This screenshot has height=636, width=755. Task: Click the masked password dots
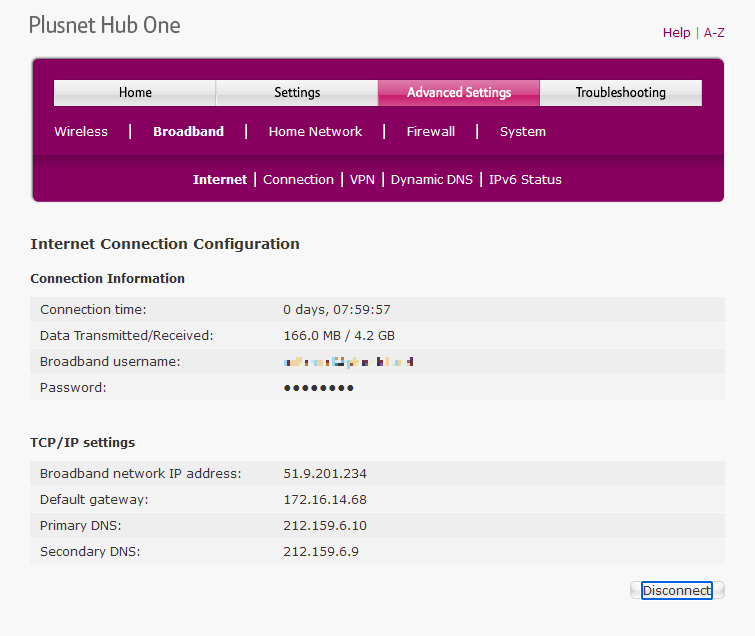(319, 387)
